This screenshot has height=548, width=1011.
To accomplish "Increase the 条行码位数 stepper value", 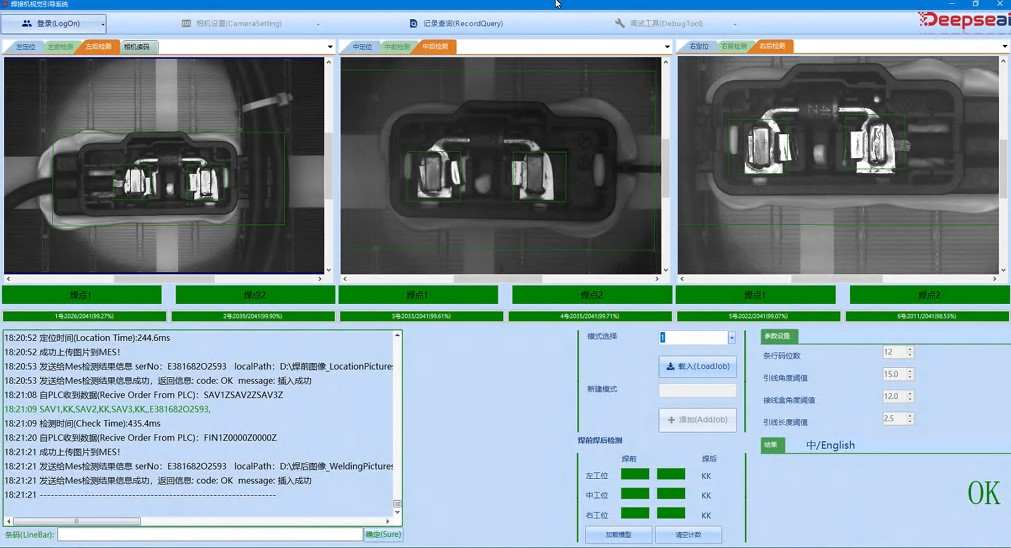I will (x=909, y=350).
